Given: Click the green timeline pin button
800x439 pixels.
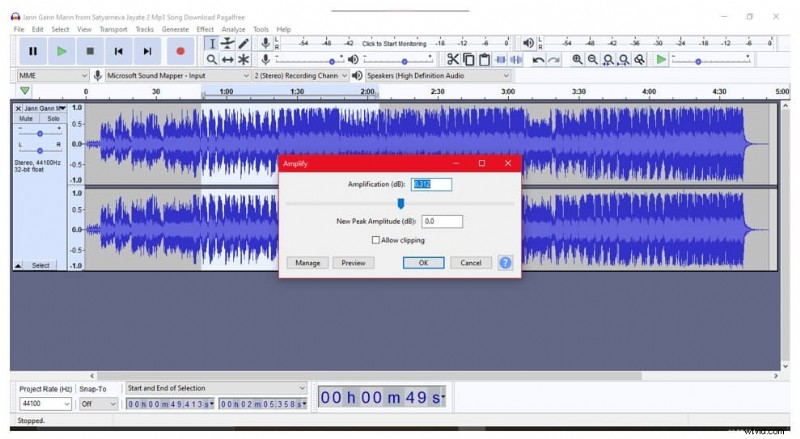Looking at the screenshot, I should pyautogui.click(x=24, y=91).
